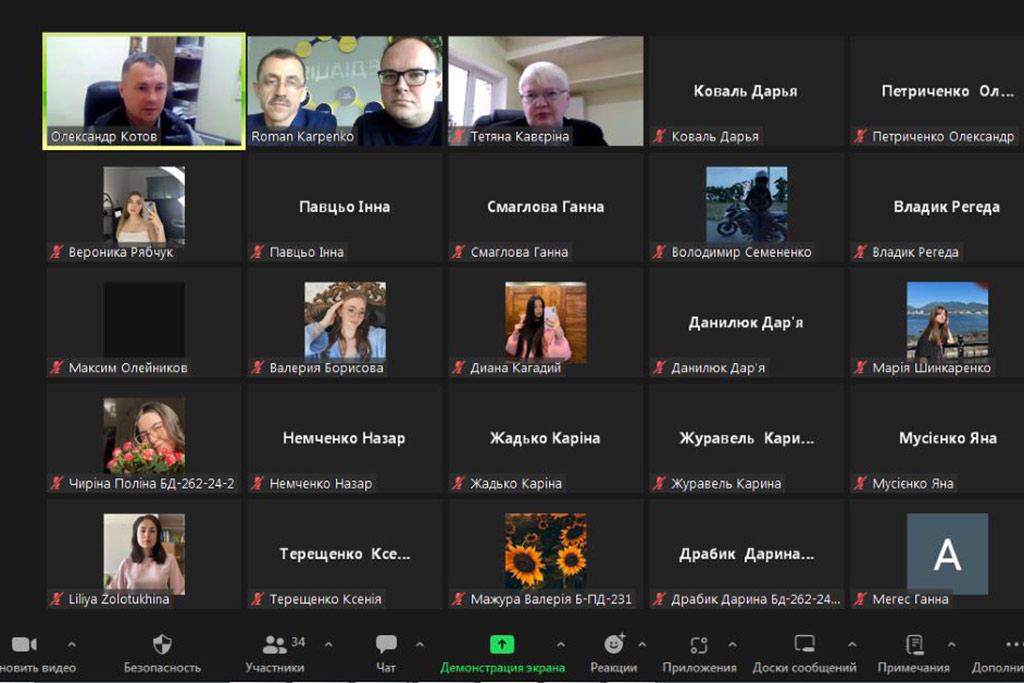Open the Приложения apps icon
1024x683 pixels.
pyautogui.click(x=699, y=645)
